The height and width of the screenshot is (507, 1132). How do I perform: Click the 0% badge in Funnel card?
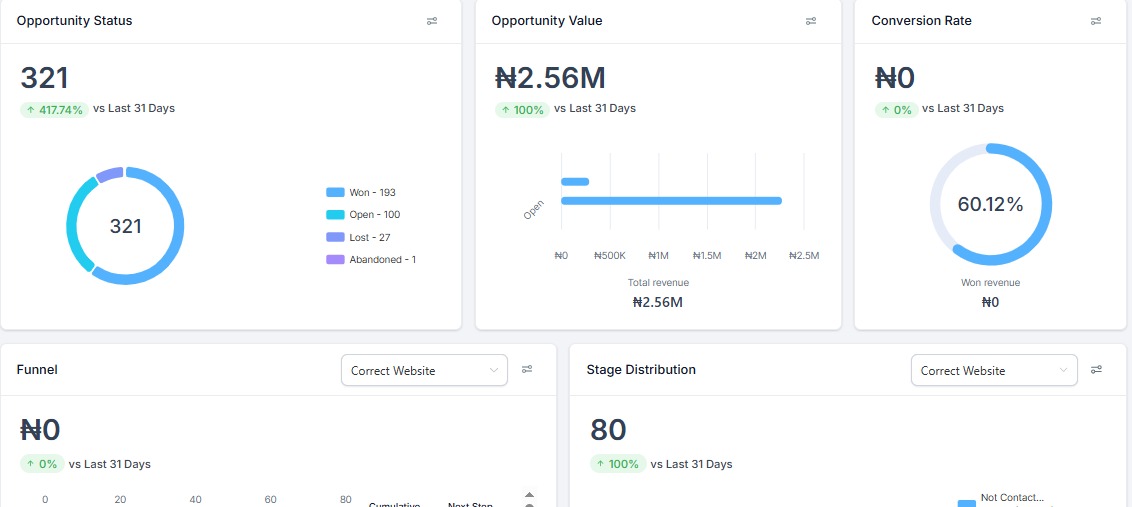coord(42,464)
